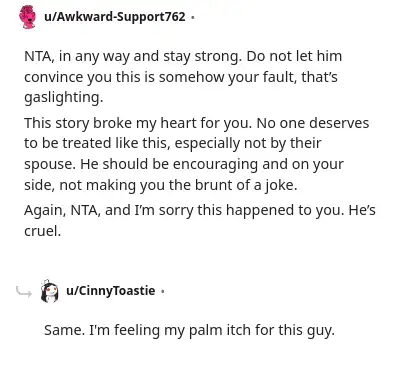Screen dimensions: 400x366
Task: Click the paragraph starting "NTA, in any way"
Action: pyautogui.click(x=183, y=77)
